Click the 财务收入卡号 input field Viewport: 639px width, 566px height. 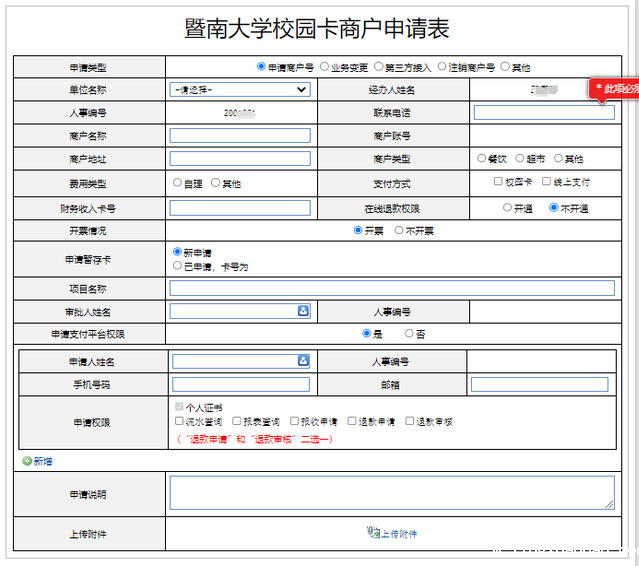(x=240, y=208)
